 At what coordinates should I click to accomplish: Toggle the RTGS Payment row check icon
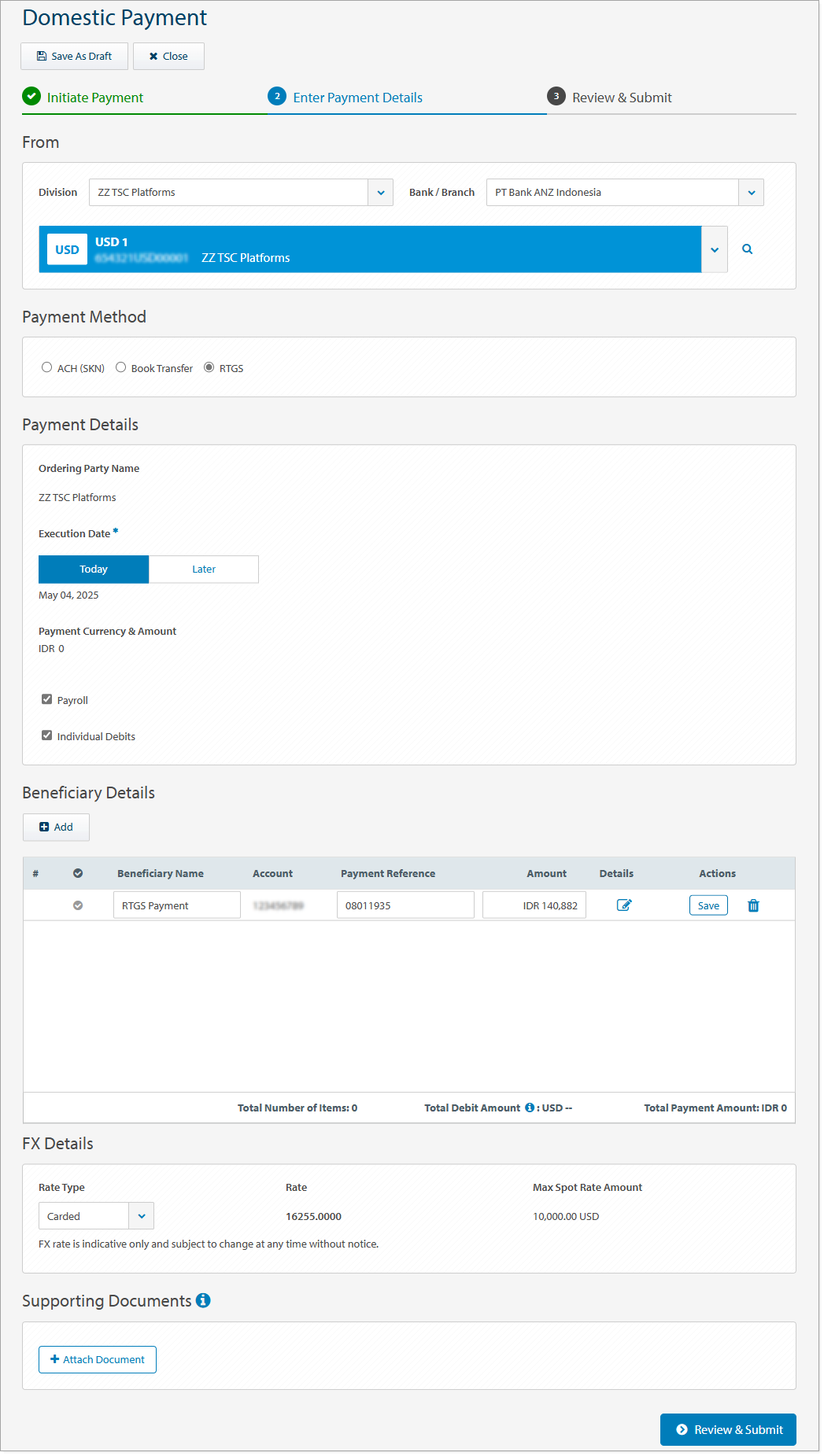pyautogui.click(x=78, y=906)
